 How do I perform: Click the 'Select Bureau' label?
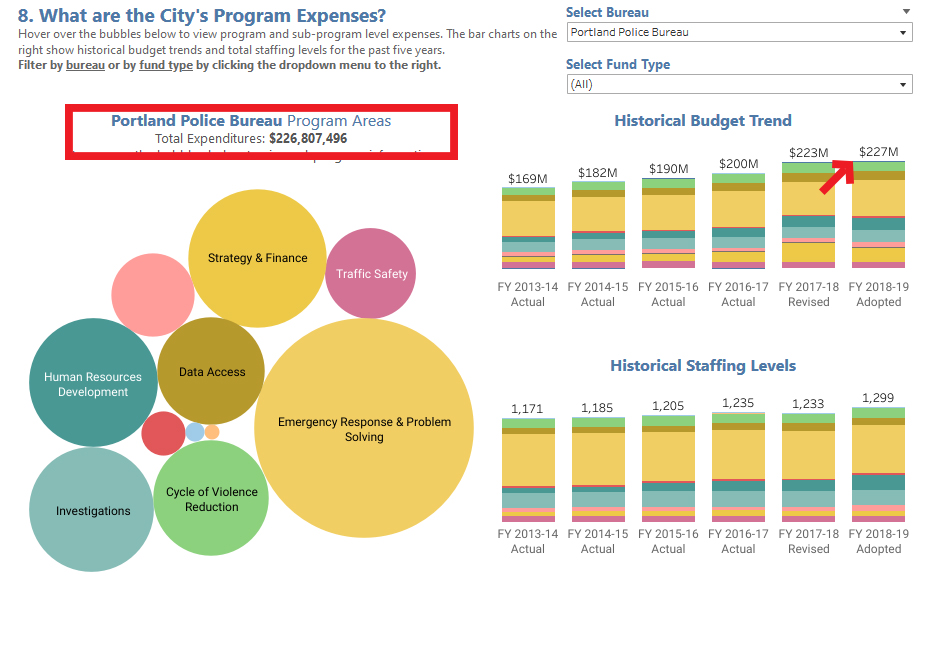(x=607, y=13)
